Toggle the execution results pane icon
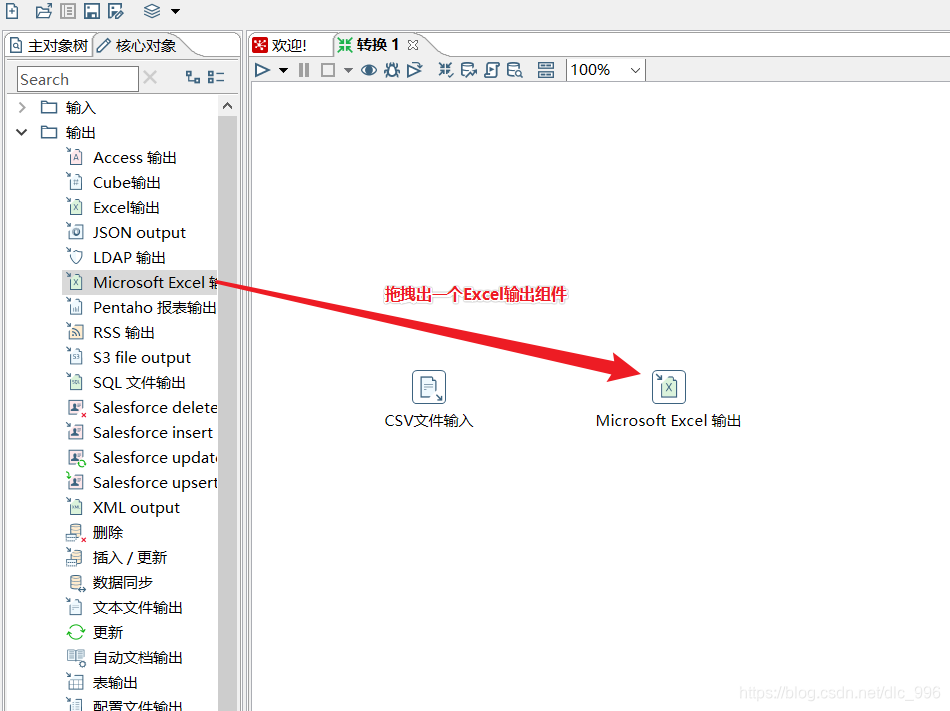The width and height of the screenshot is (950, 711). point(546,70)
